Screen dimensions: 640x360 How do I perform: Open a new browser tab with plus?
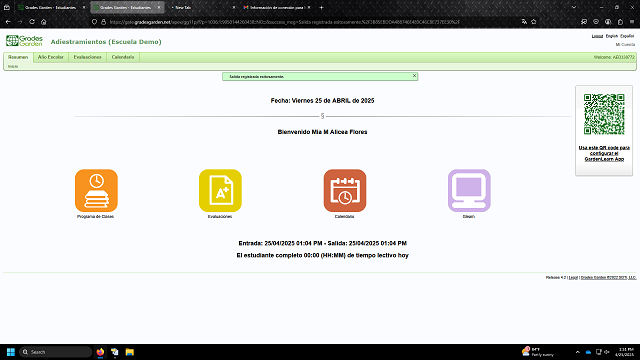point(321,7)
